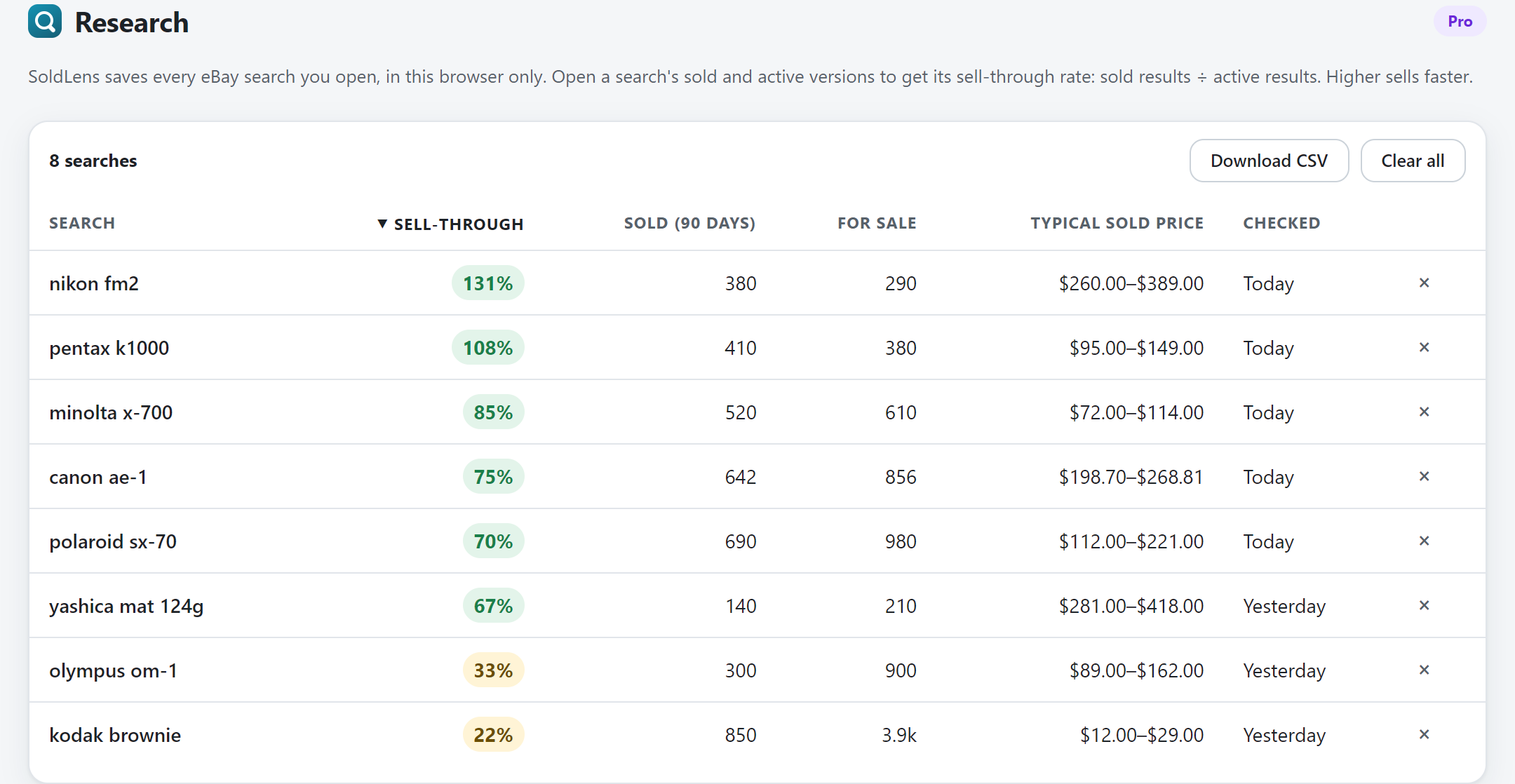1515x784 pixels.
Task: Remove the polaroid sx-70 row
Action: coord(1424,541)
